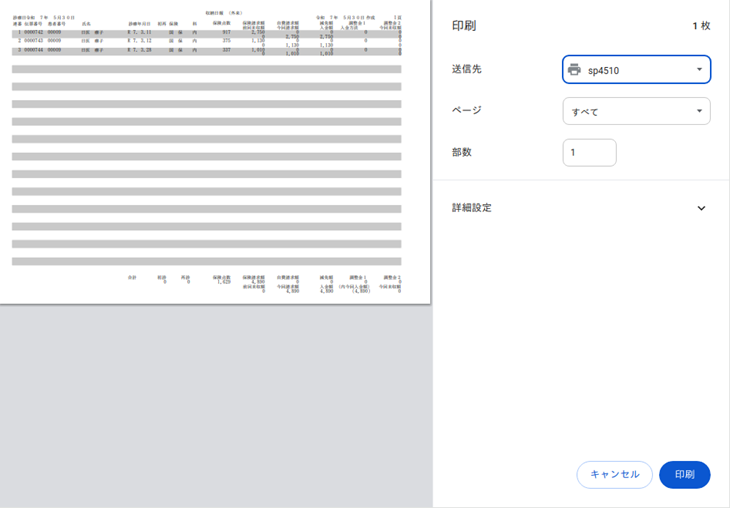This screenshot has width=730, height=508.
Task: Click the arrow on the sp4510 dropdown
Action: [x=699, y=70]
